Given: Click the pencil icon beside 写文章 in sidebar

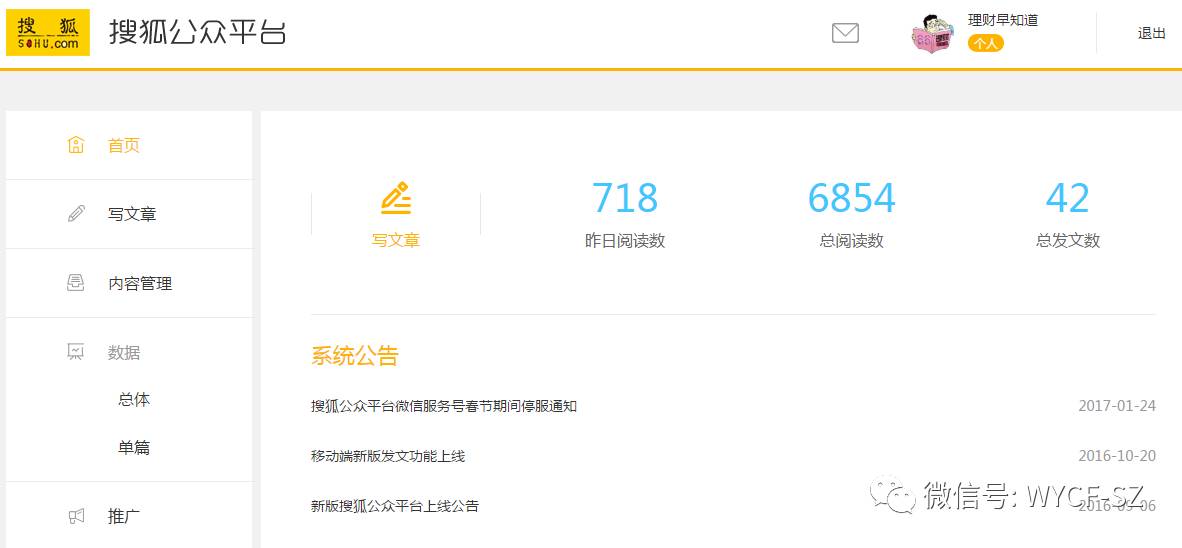Looking at the screenshot, I should [x=75, y=214].
